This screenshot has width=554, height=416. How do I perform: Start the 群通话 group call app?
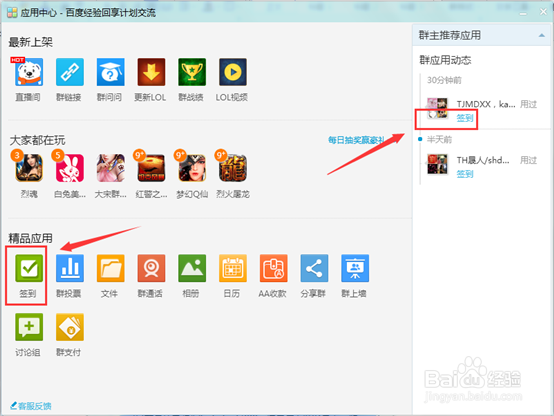pos(151,268)
